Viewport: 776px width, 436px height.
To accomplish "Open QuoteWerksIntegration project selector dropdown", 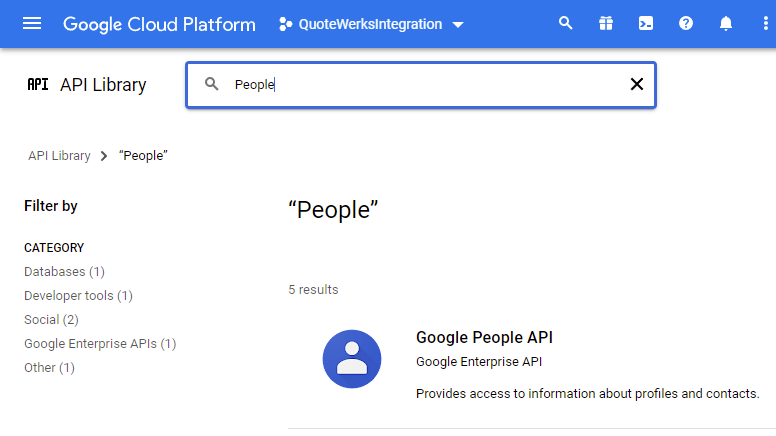I will [372, 24].
